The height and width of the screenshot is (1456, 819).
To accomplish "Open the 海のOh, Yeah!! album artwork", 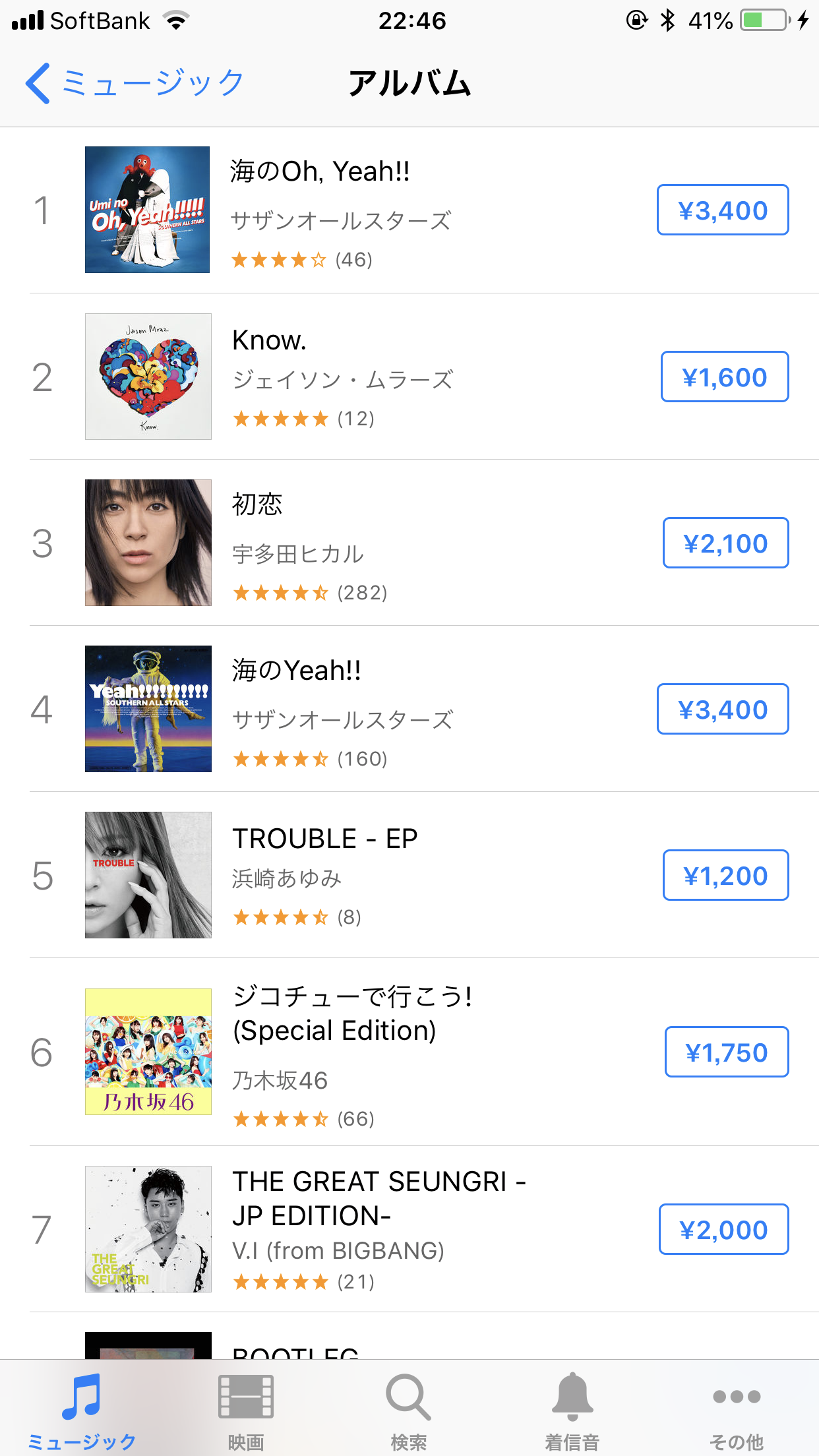I will [x=148, y=210].
